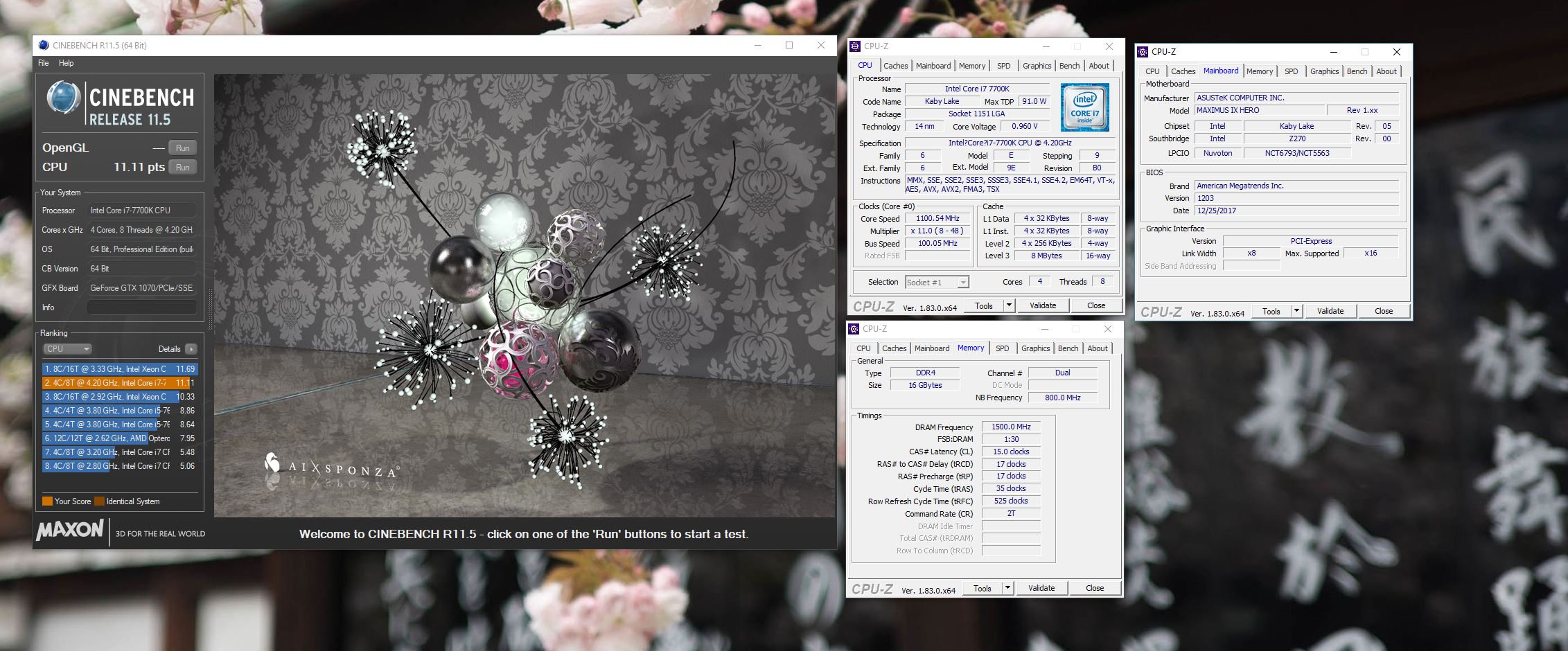Click the Cinebench sidebar resize grip handle
The height and width of the screenshot is (651, 1568).
[210, 309]
